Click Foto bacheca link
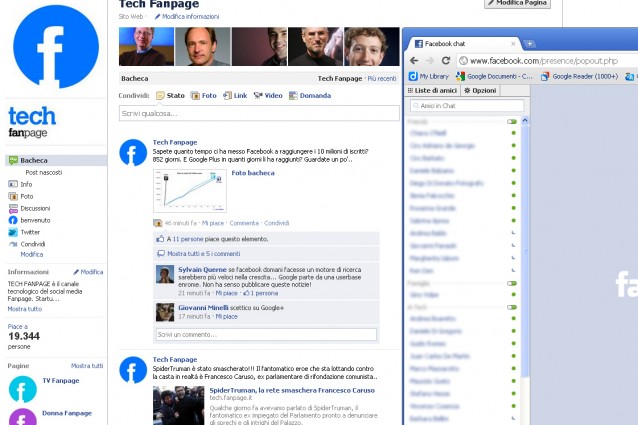This screenshot has height=425, width=638. 253,173
